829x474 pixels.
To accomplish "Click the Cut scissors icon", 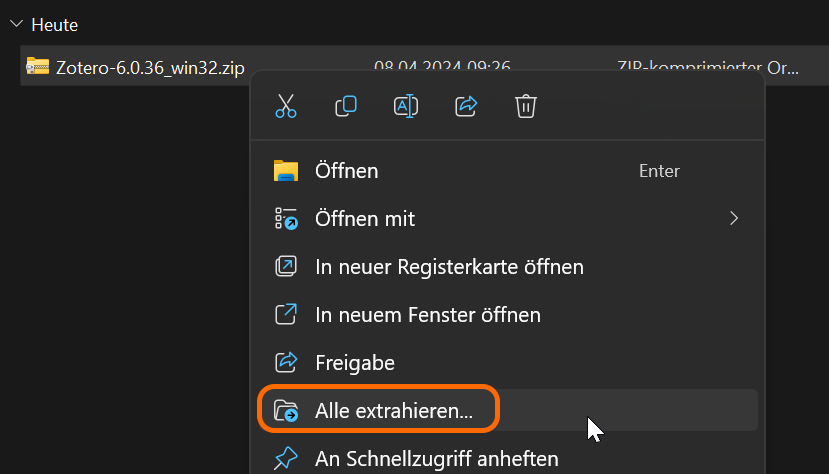I will 286,107.
